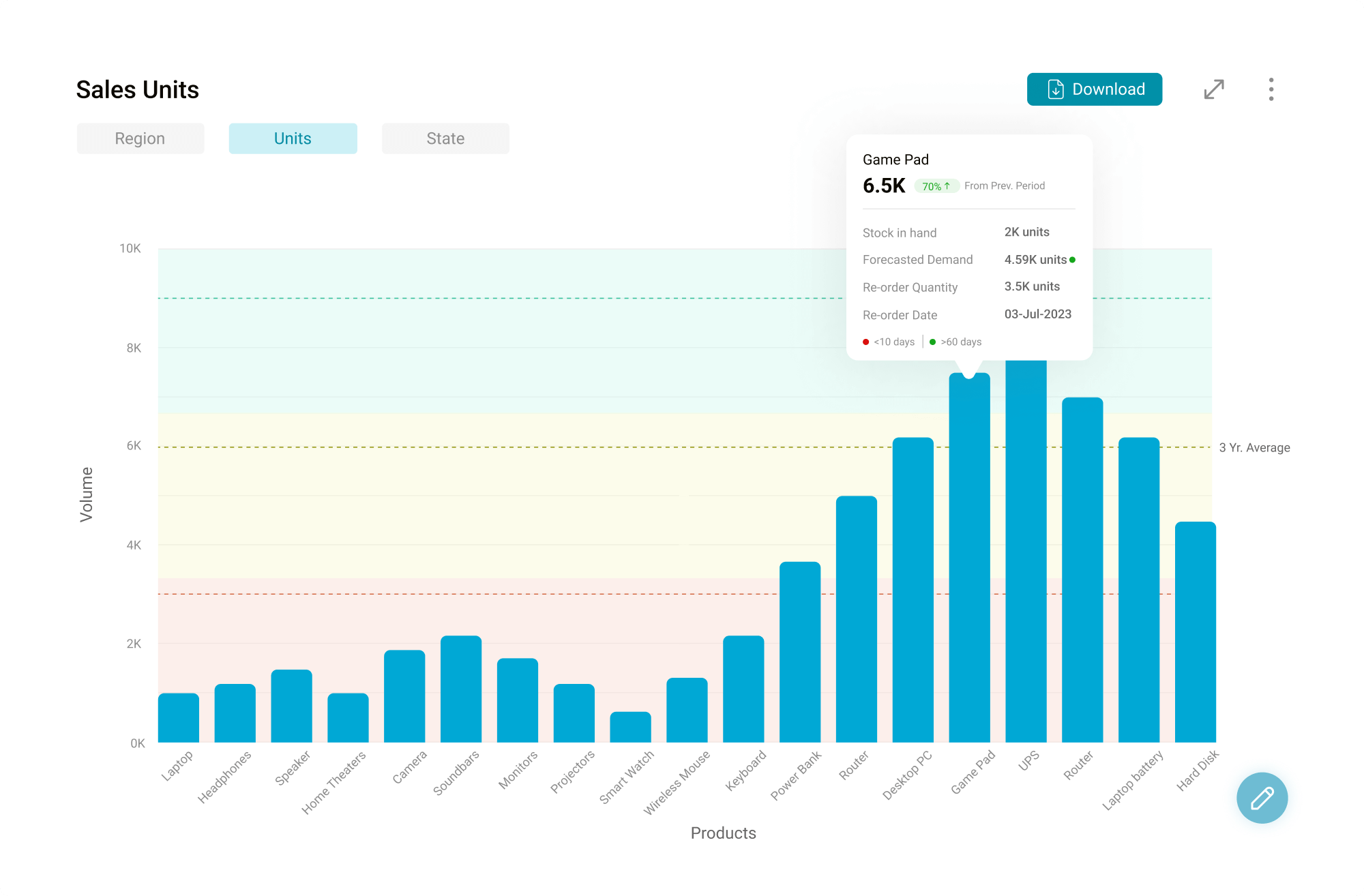Select the Laptop bar in the chart
This screenshot has width=1364, height=896.
coord(179,717)
